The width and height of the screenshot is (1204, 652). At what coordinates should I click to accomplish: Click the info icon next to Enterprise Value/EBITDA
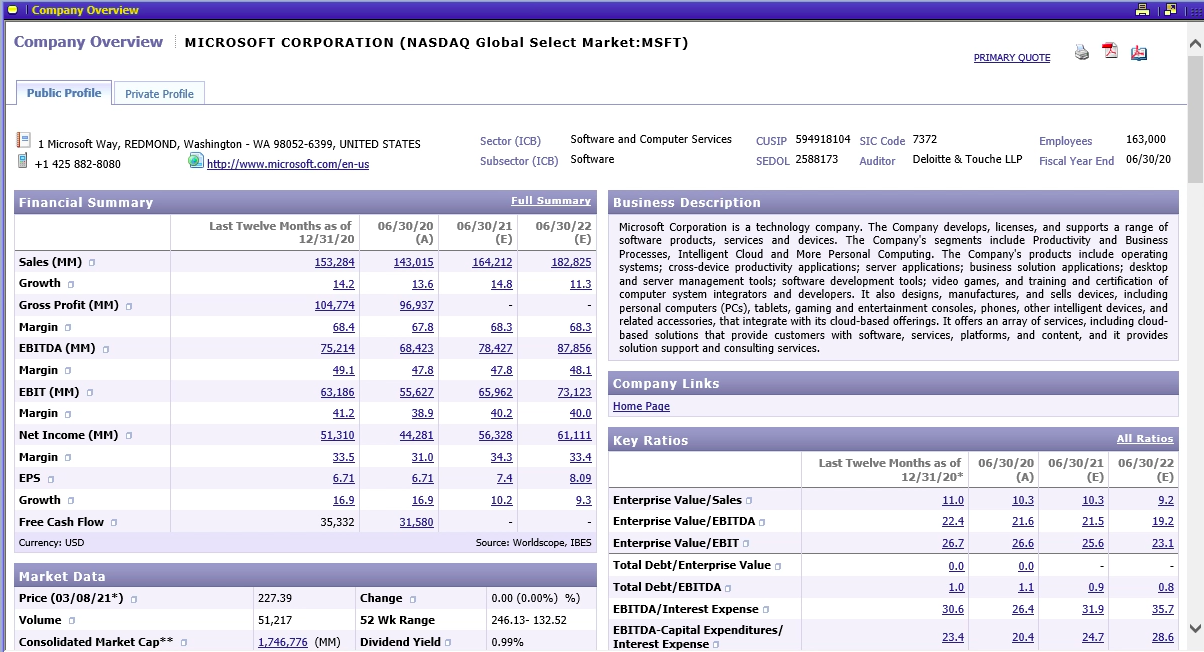tap(762, 522)
